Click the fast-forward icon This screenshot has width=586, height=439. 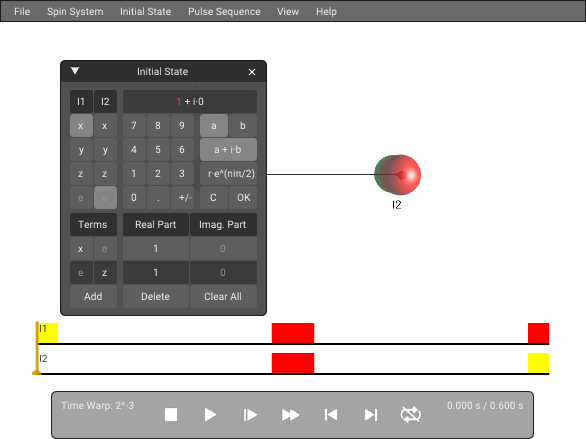pyautogui.click(x=290, y=415)
